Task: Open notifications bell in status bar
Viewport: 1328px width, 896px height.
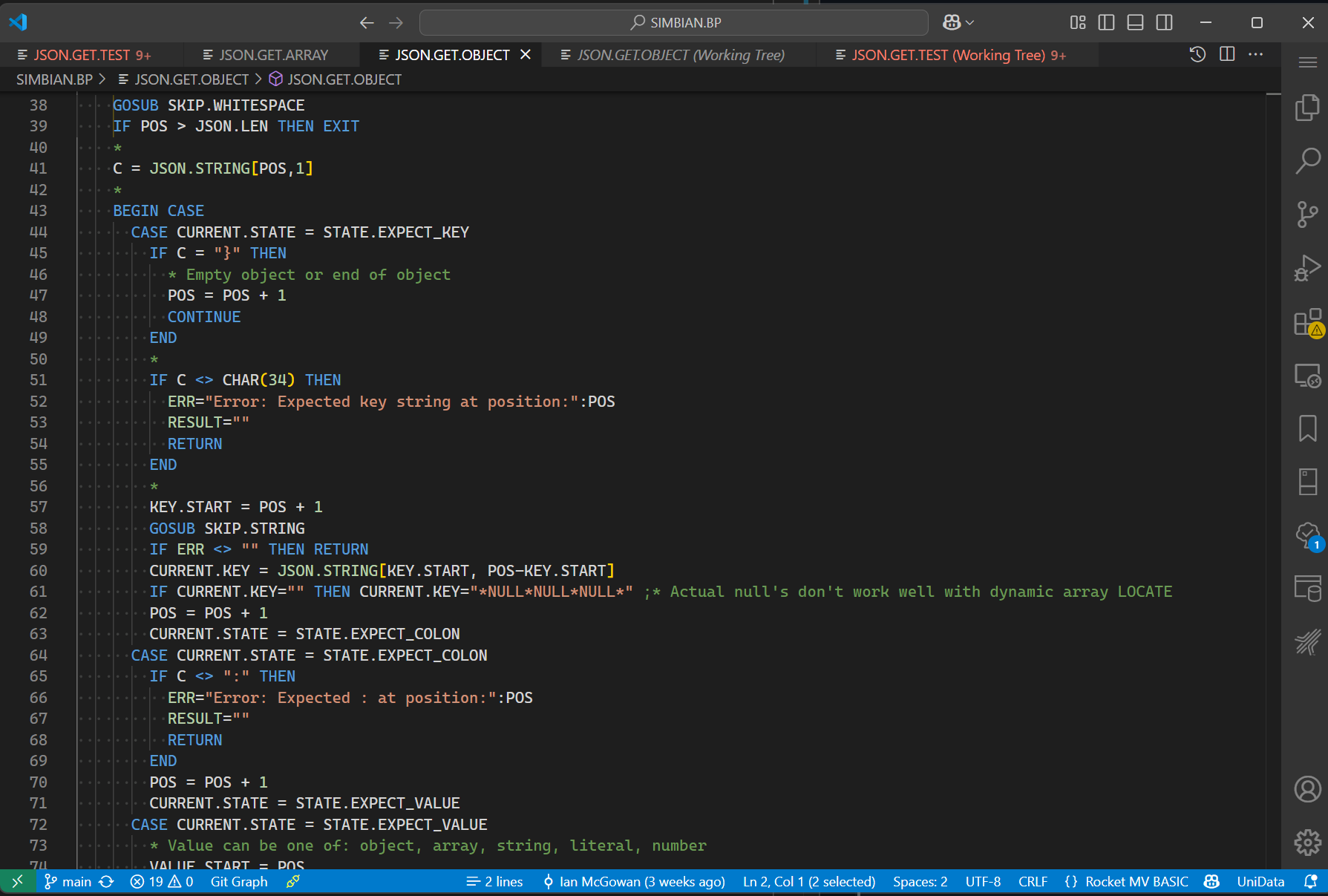Action: (1310, 881)
